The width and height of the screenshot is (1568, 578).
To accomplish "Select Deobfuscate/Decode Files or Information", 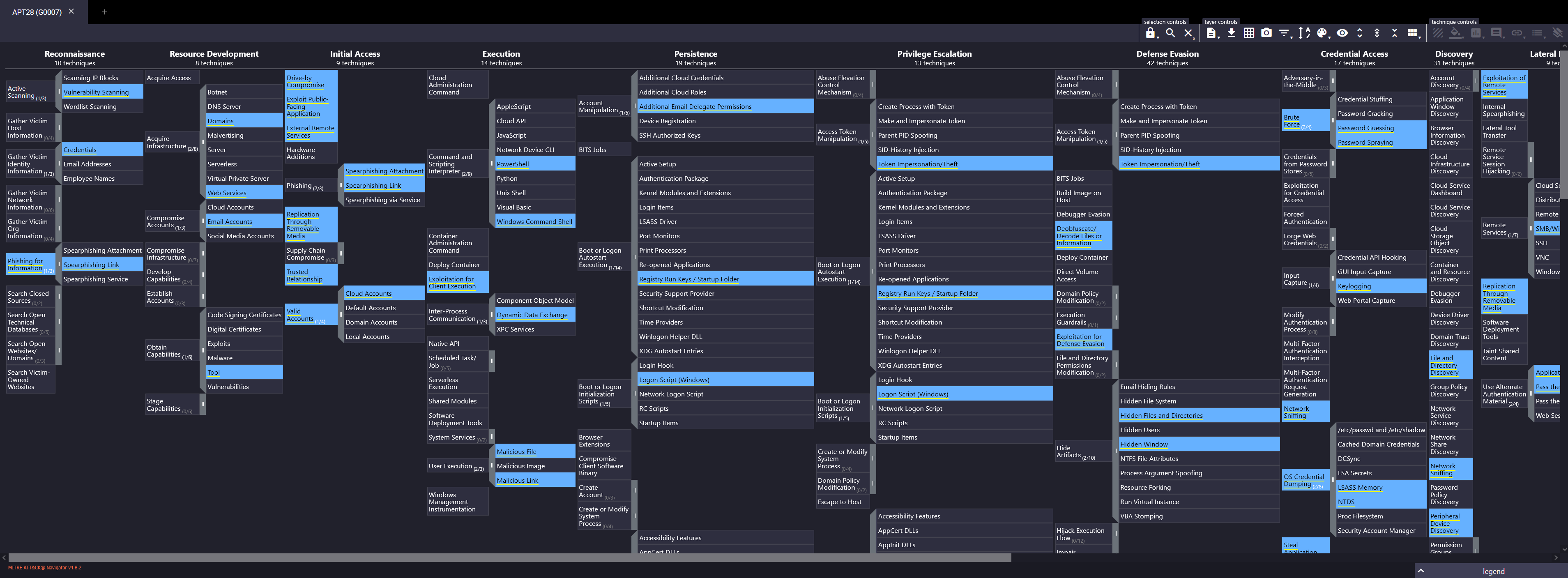I will pos(1084,236).
